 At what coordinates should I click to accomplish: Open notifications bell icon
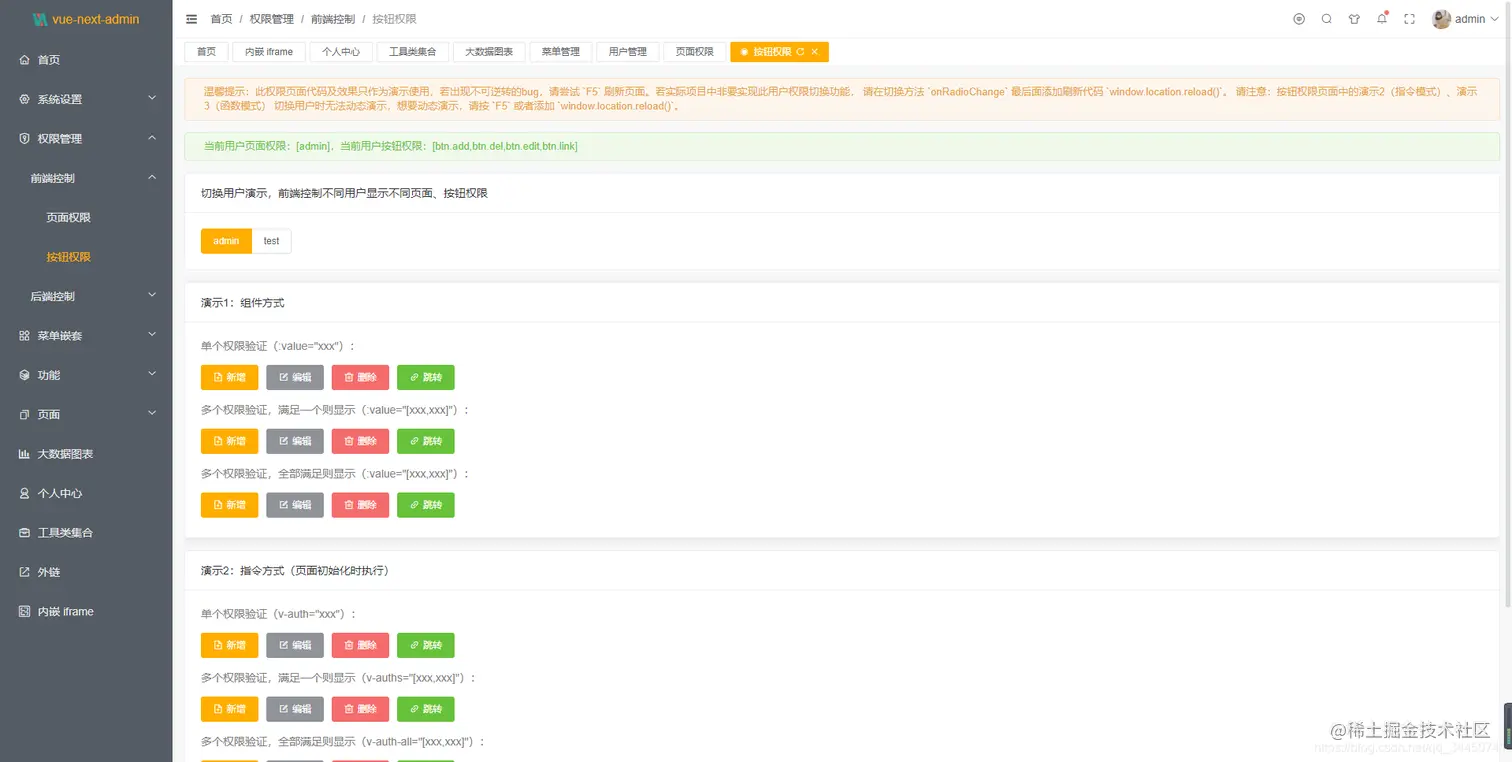(x=1382, y=19)
